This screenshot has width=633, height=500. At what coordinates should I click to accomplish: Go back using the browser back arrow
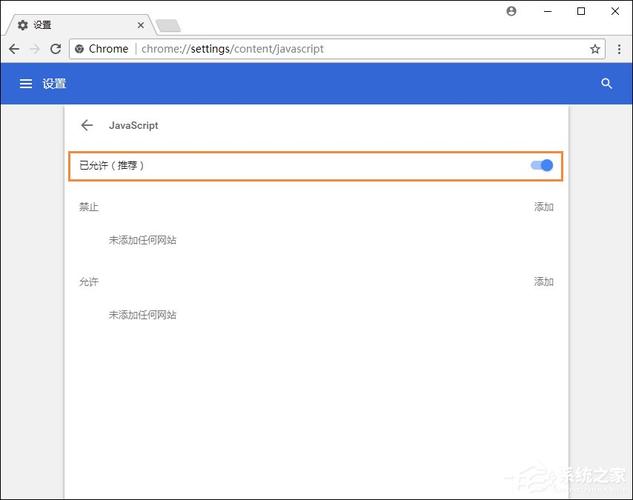point(14,49)
